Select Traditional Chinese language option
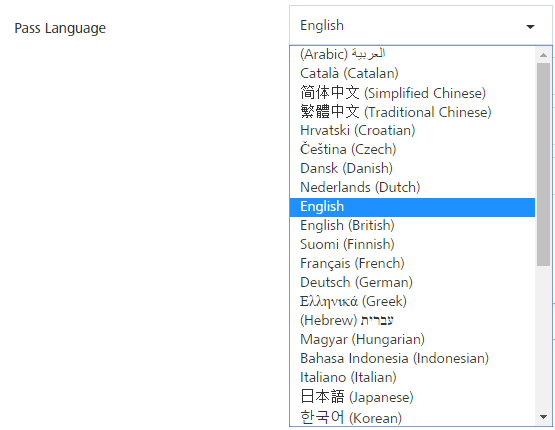This screenshot has height=430, width=555. (x=412, y=112)
